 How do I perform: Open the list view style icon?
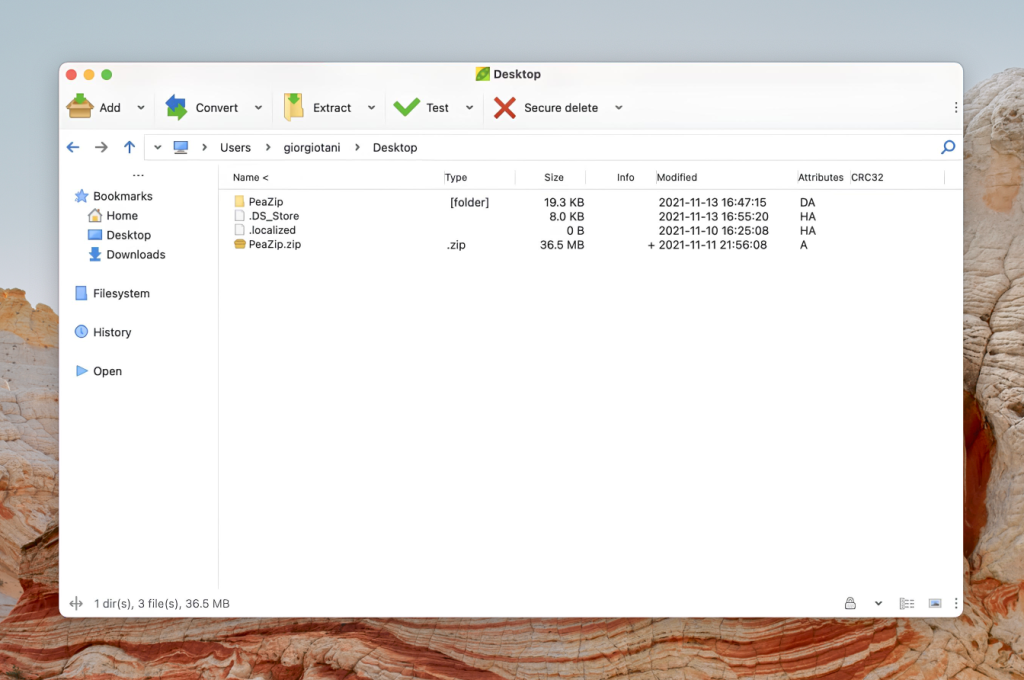click(x=906, y=603)
